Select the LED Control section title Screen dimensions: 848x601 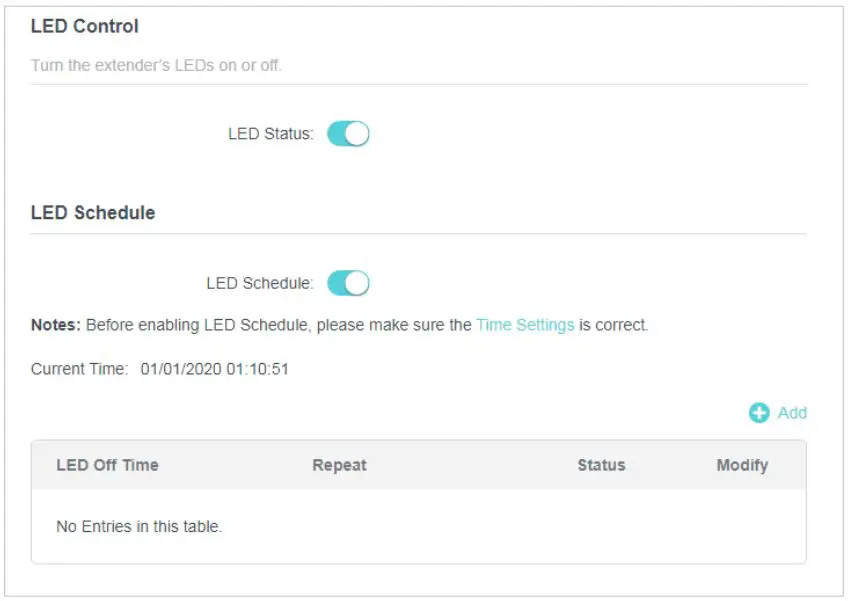[84, 27]
